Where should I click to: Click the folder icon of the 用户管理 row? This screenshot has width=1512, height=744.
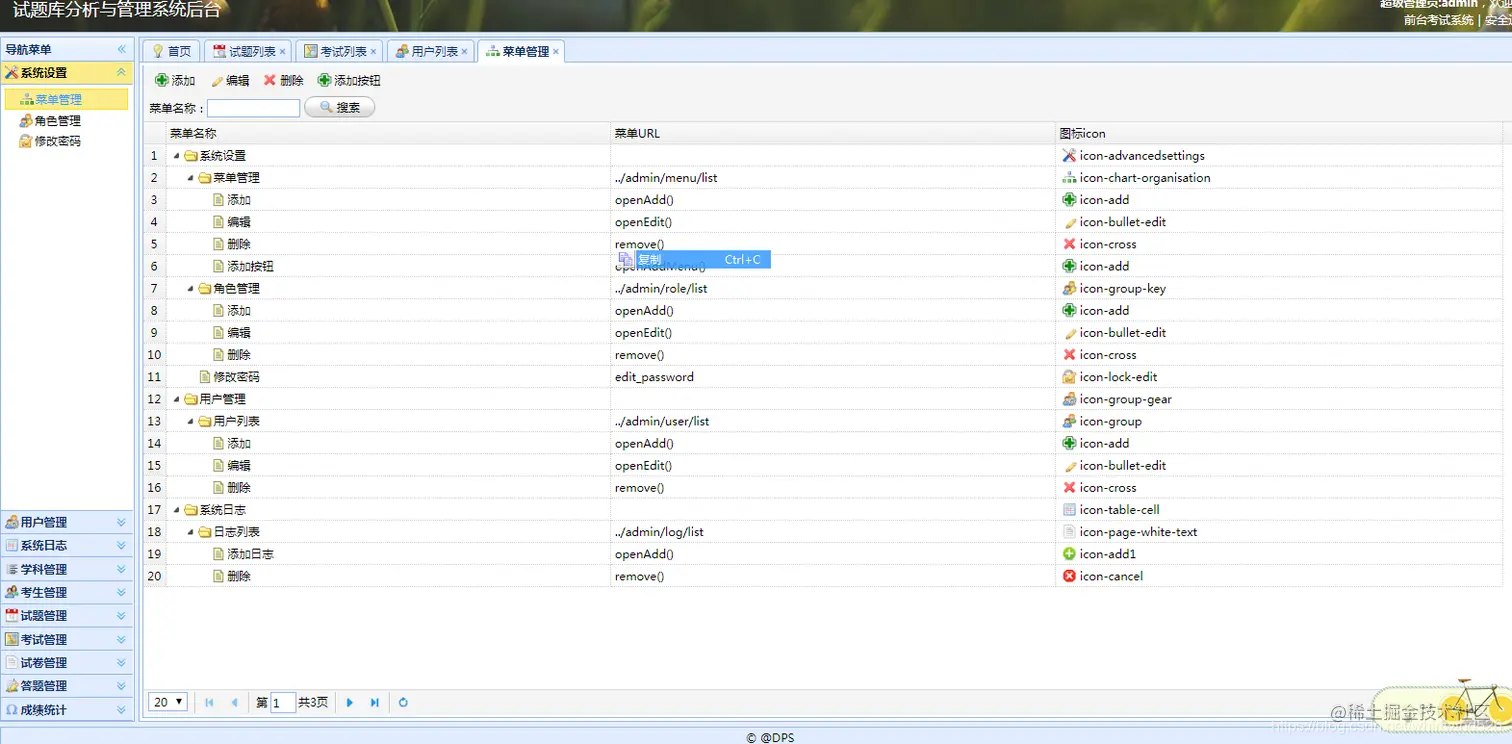(190, 399)
